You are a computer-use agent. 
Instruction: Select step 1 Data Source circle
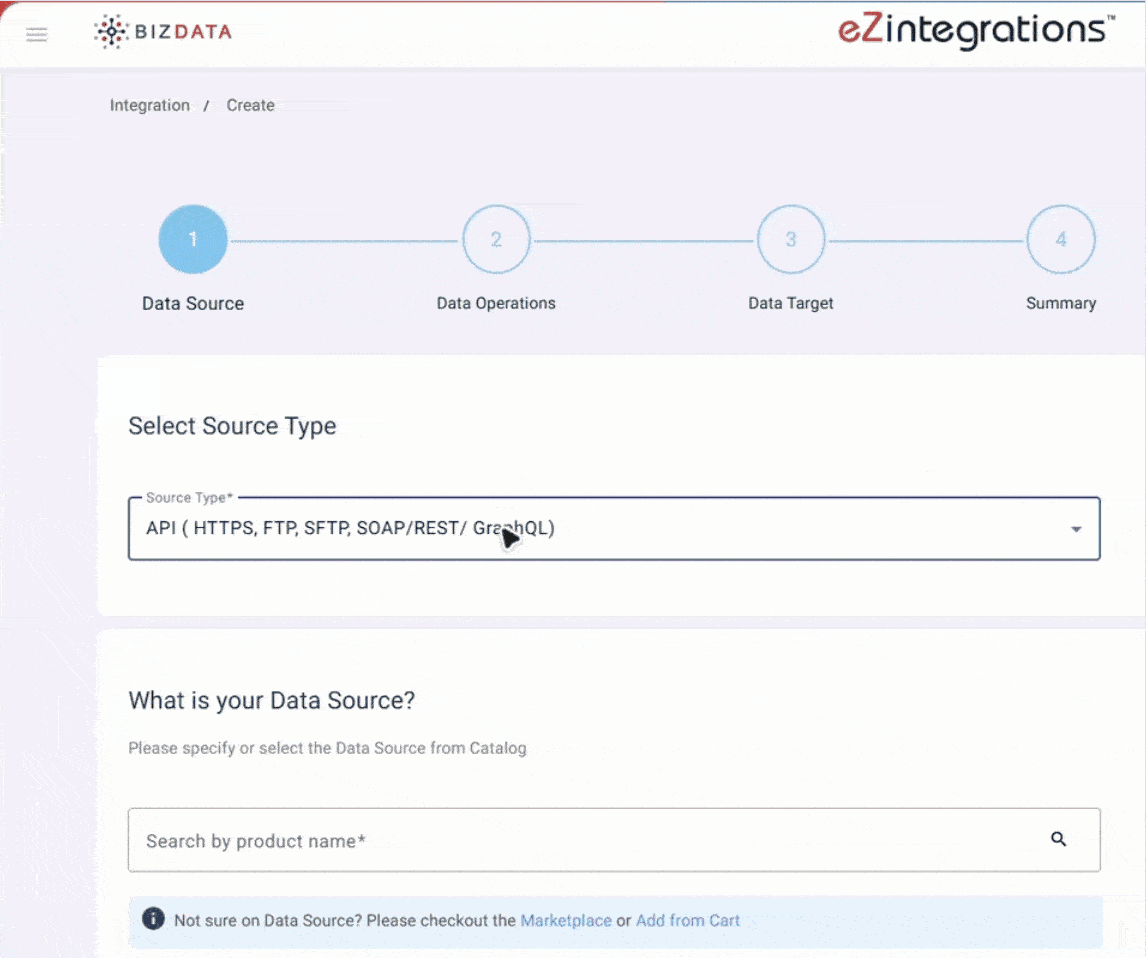point(193,239)
